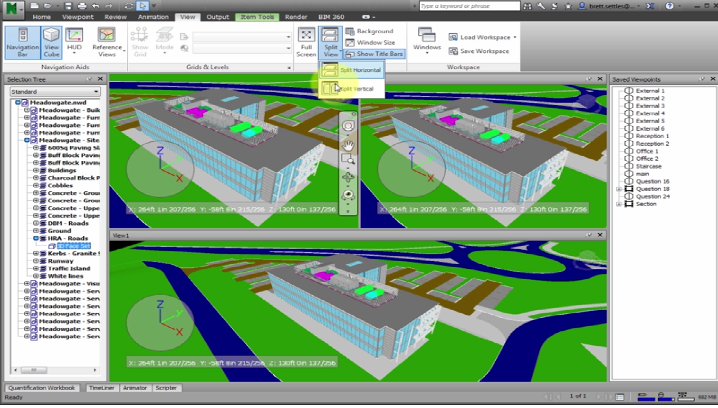Select the 3D Face Set tree item
The width and height of the screenshot is (718, 408).
click(x=73, y=246)
